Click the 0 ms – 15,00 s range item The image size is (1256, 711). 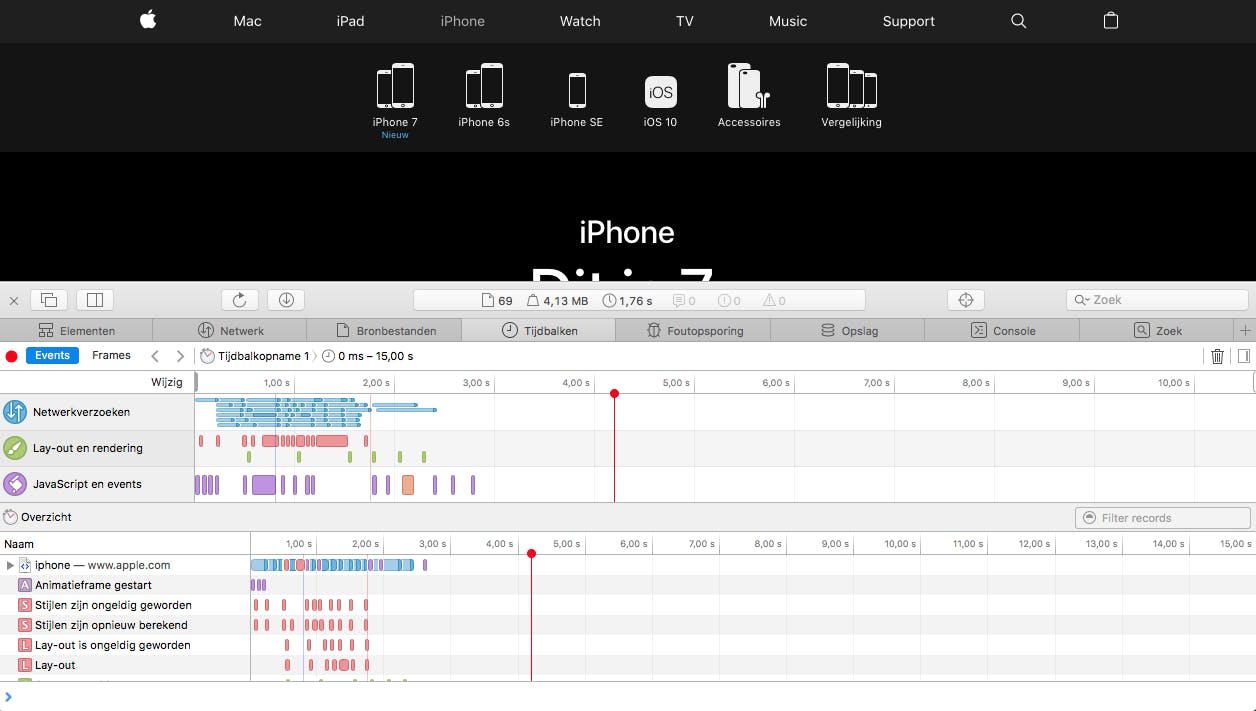coord(367,356)
